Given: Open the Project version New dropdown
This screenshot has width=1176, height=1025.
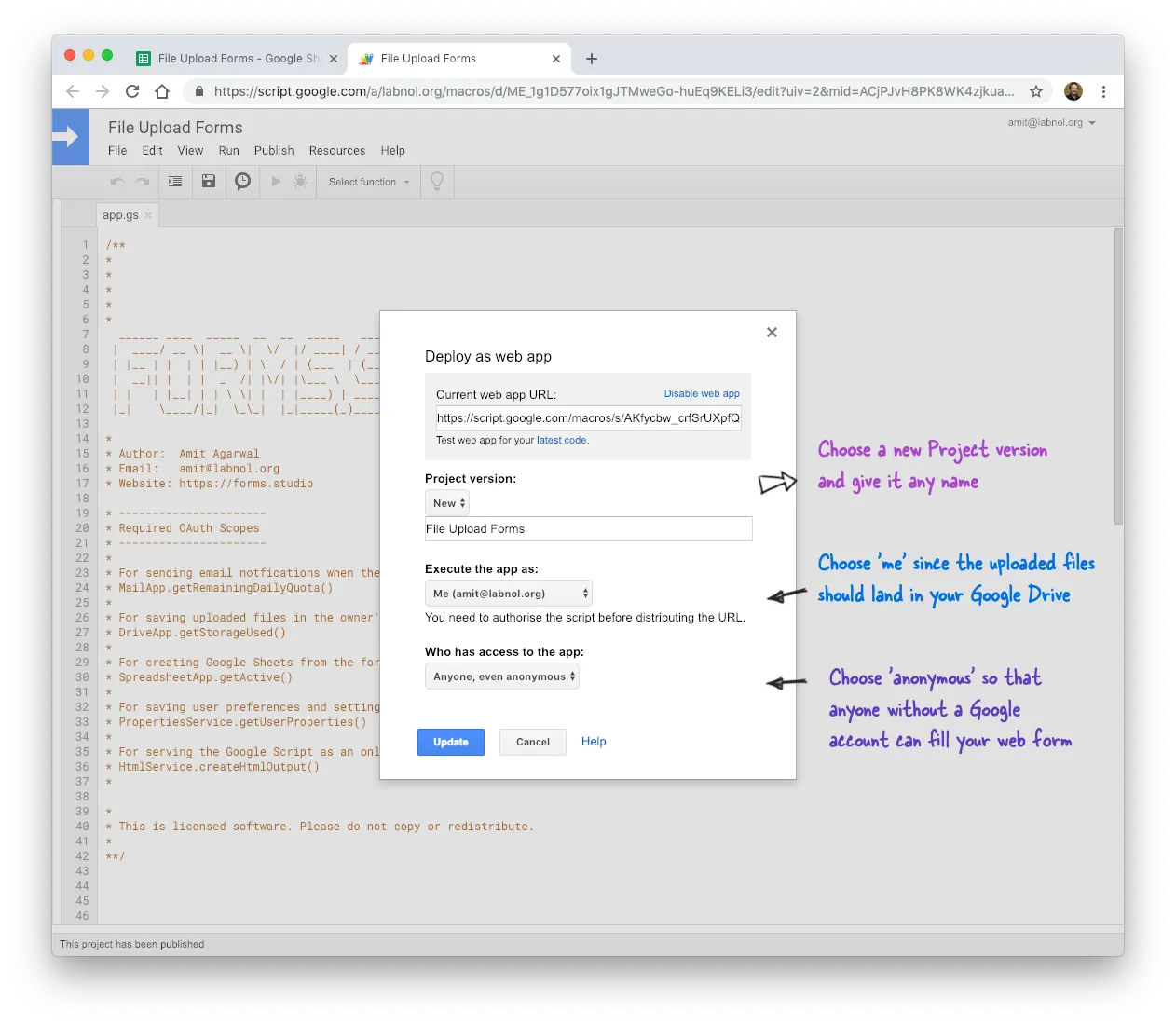Looking at the screenshot, I should [446, 502].
